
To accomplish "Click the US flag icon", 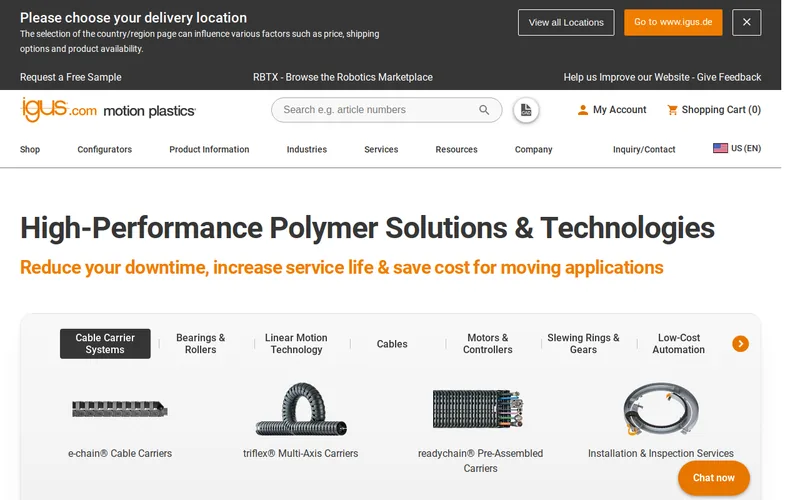I will pos(720,148).
